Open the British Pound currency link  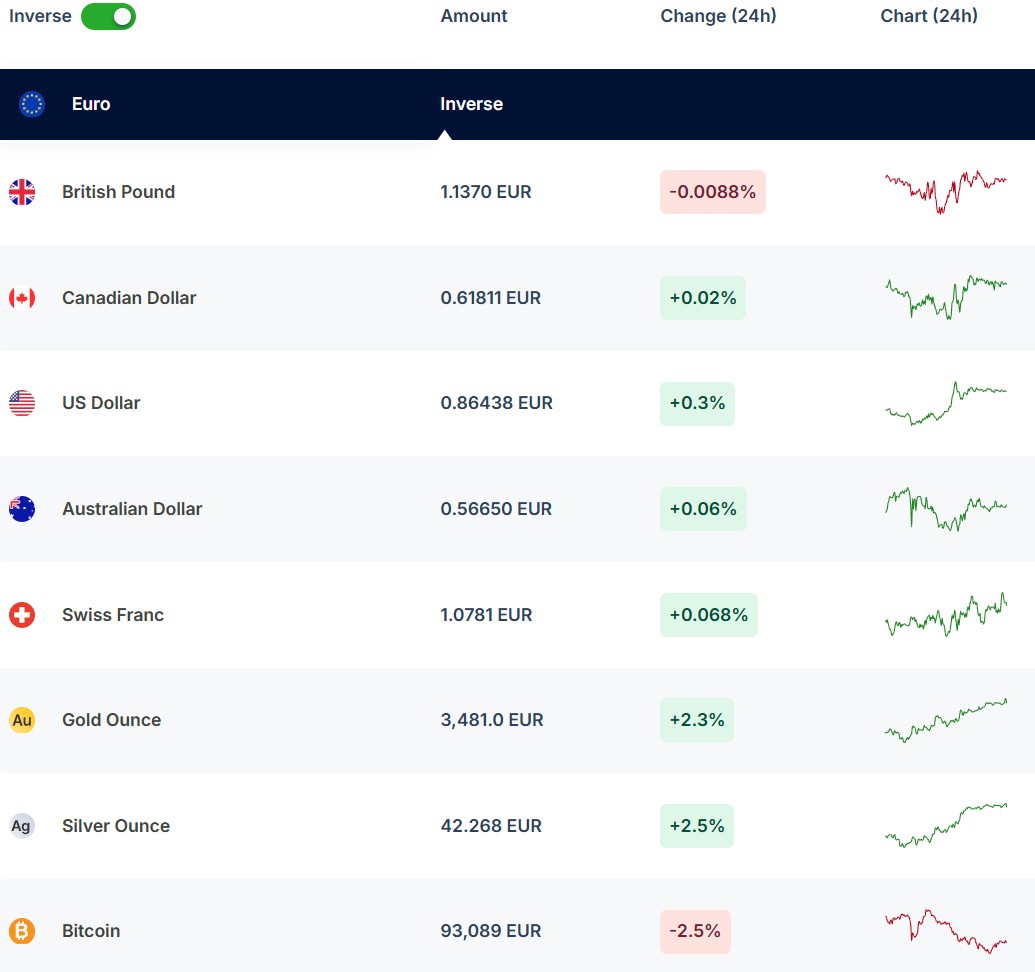click(x=118, y=192)
